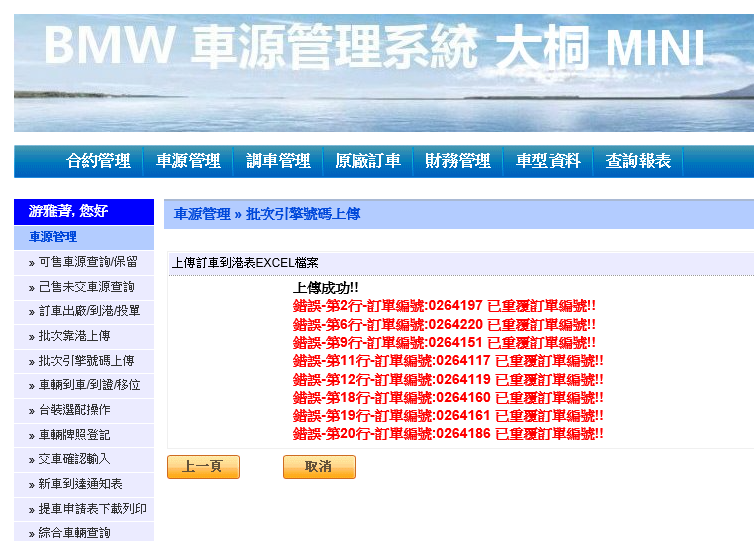Go to 交車確認輸入 page

point(75,459)
